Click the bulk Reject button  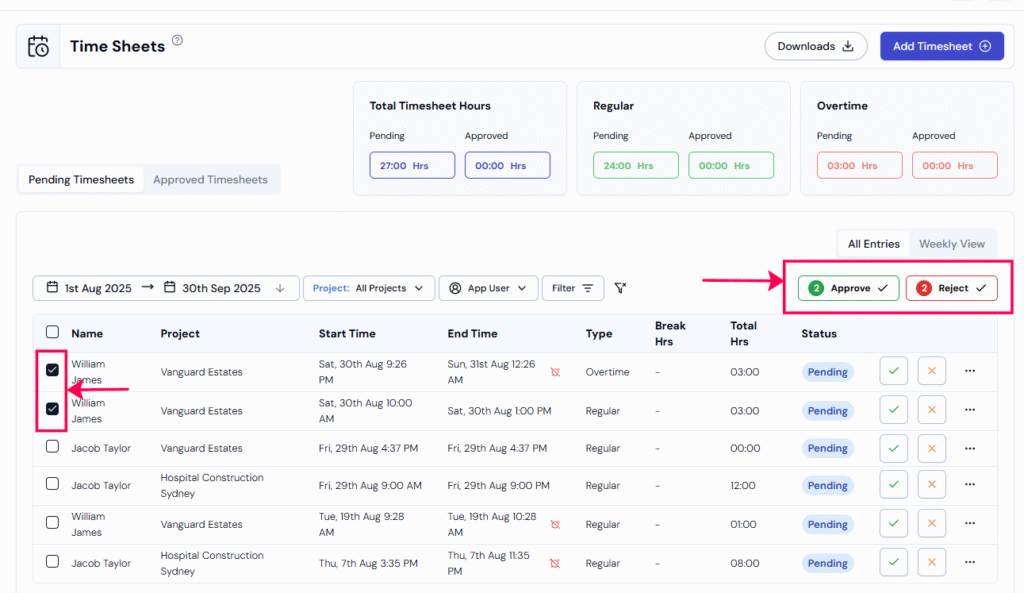point(951,288)
